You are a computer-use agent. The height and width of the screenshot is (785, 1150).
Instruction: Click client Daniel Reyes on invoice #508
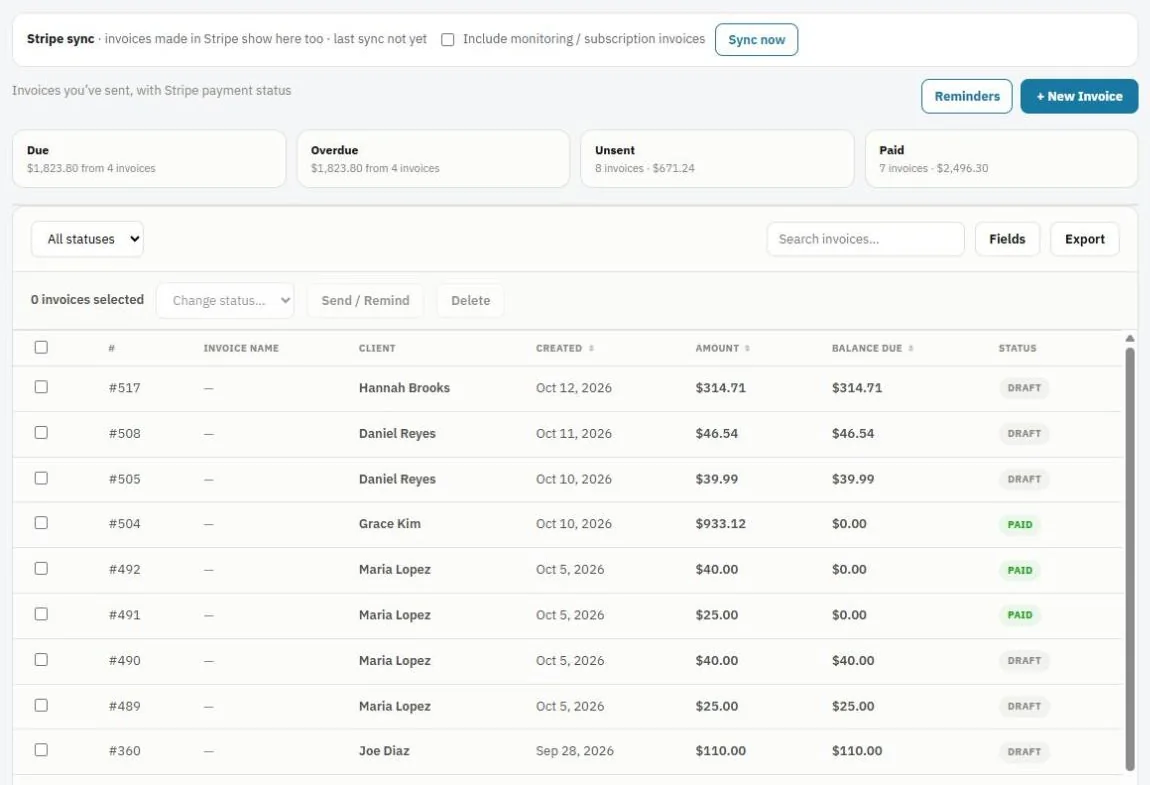pyautogui.click(x=397, y=434)
